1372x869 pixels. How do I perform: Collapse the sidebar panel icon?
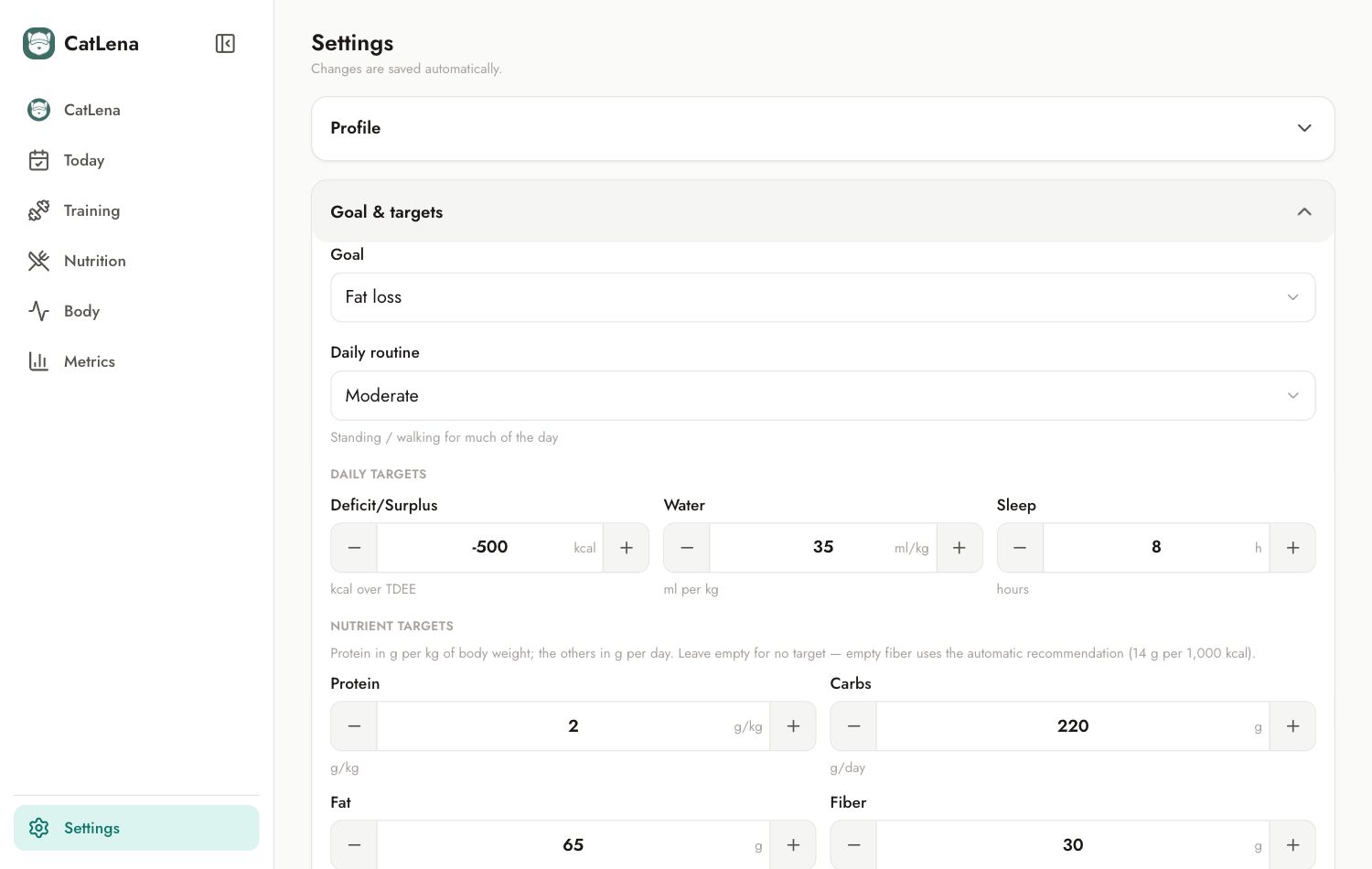click(225, 43)
